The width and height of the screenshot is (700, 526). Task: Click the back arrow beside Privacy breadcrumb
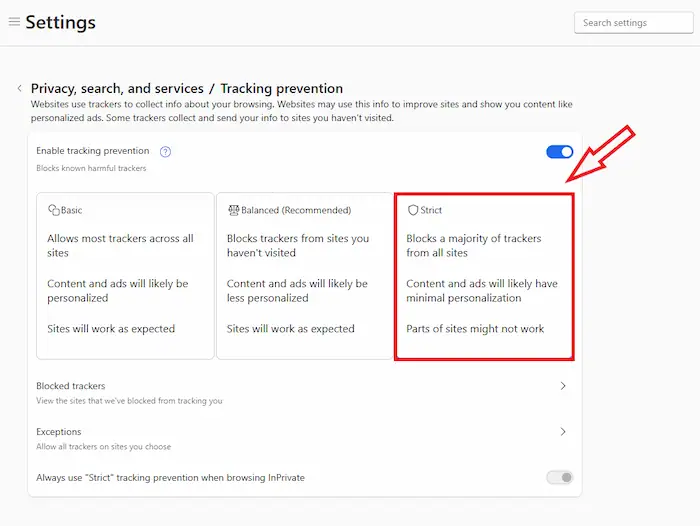pyautogui.click(x=19, y=89)
